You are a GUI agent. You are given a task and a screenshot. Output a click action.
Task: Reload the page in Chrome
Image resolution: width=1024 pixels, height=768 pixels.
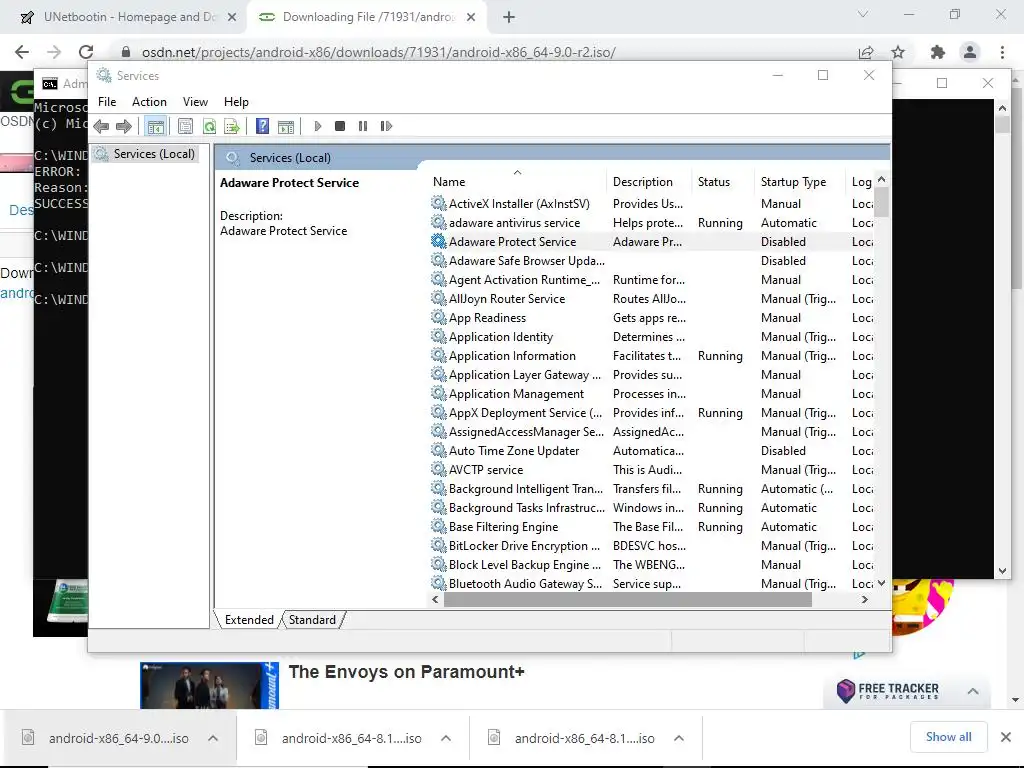[x=86, y=52]
